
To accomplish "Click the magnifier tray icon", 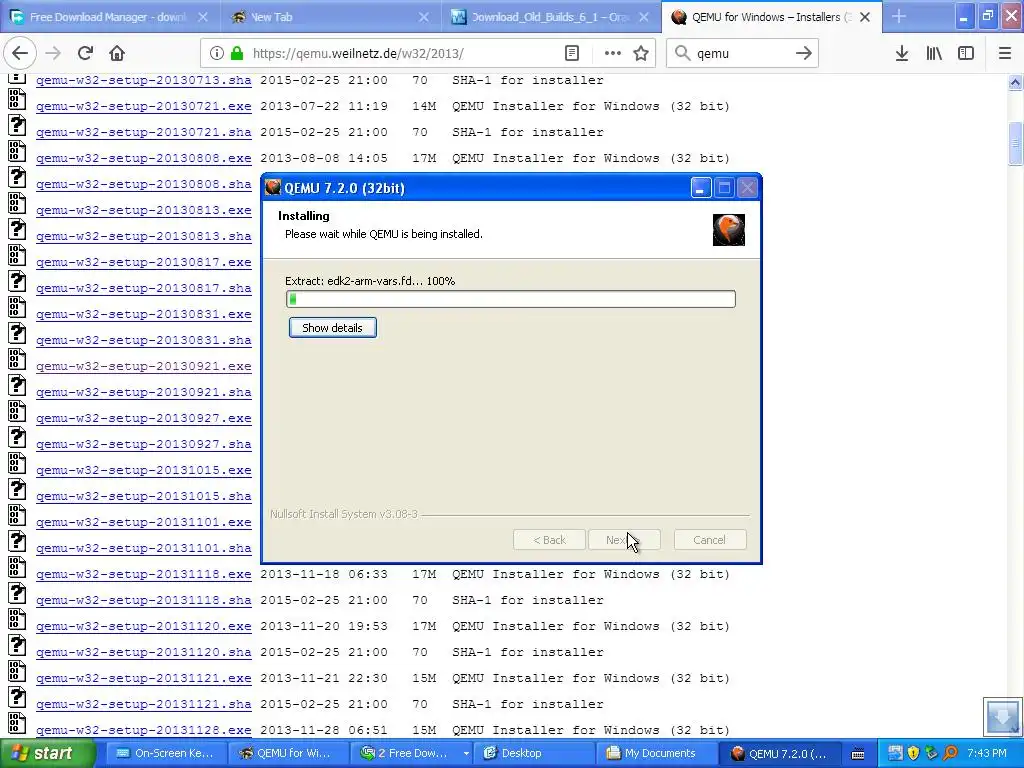I will (950, 754).
